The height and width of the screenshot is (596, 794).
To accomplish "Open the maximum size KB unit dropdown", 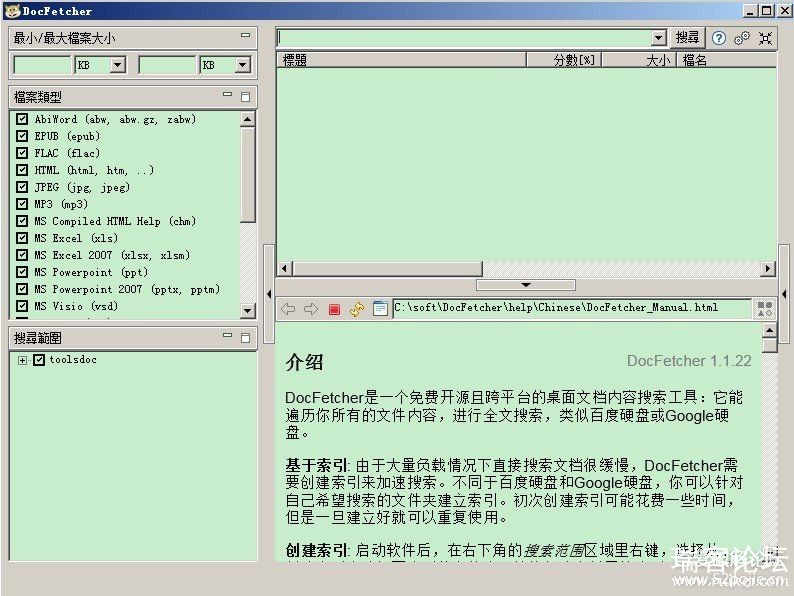I will point(243,65).
